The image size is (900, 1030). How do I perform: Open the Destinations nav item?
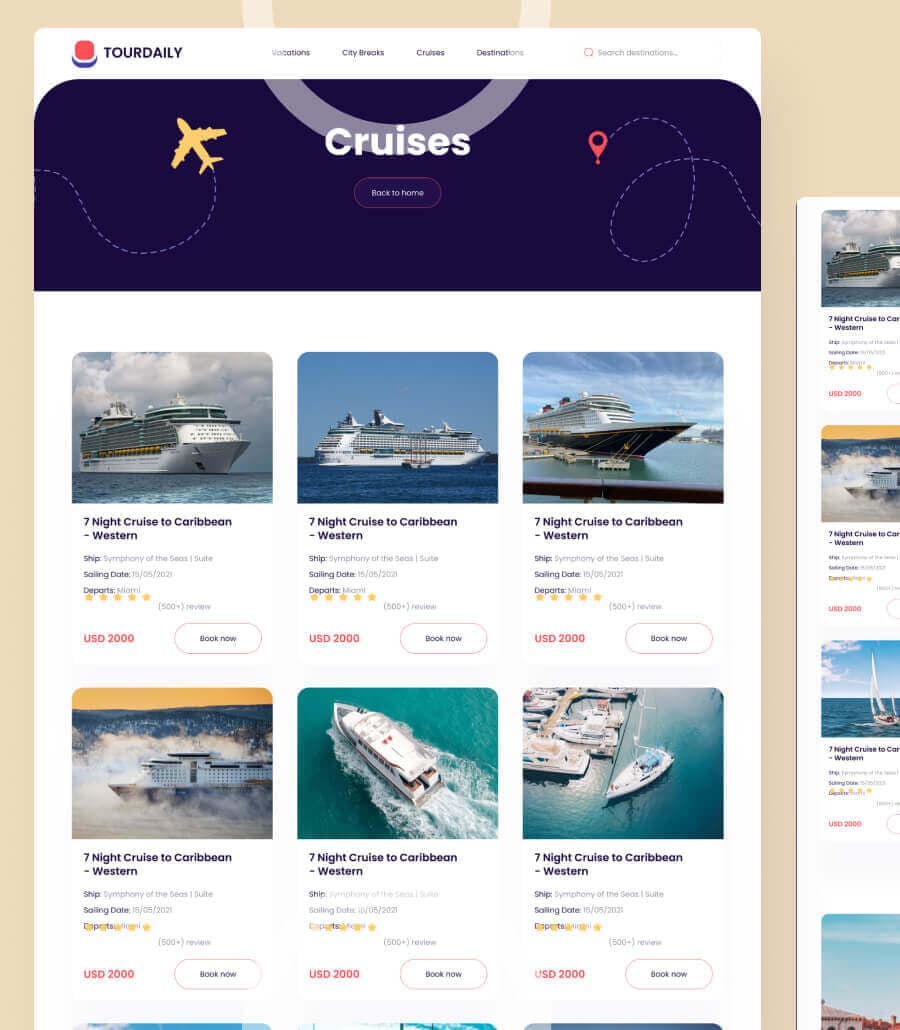point(500,53)
